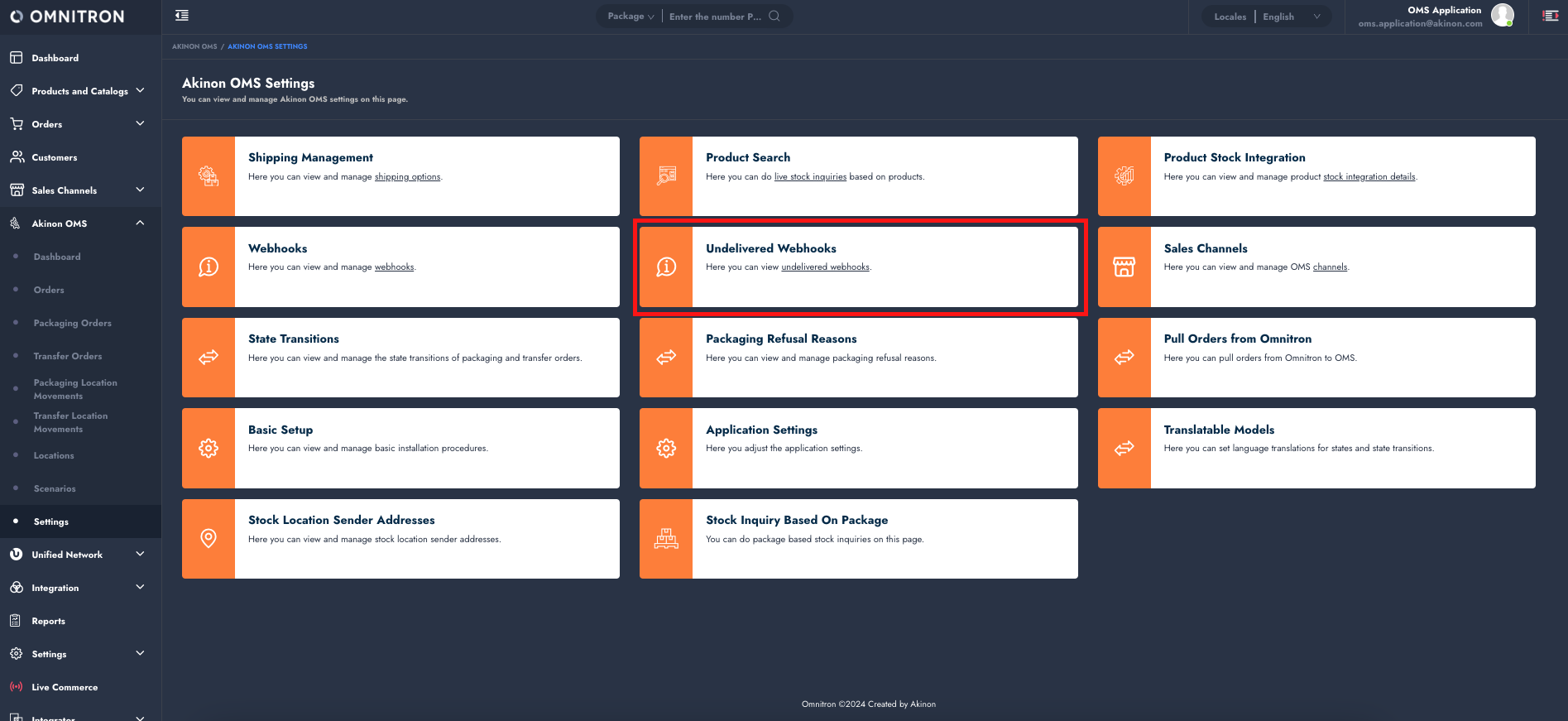
Task: Click the Shipping Management gear icon
Action: 209,176
